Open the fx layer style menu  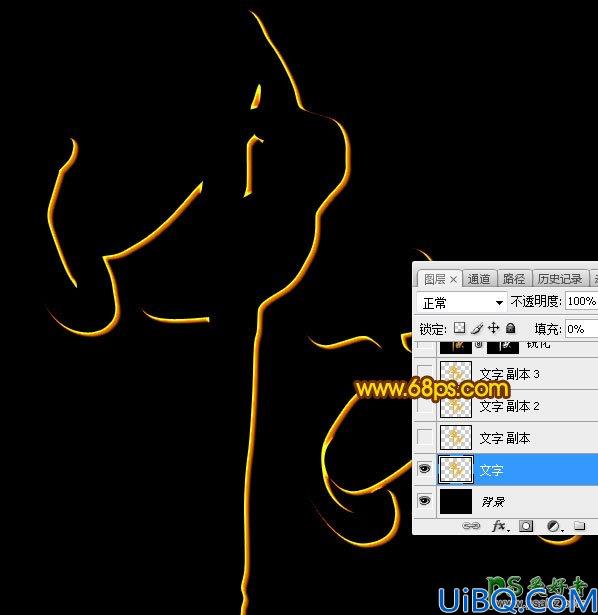pos(500,526)
